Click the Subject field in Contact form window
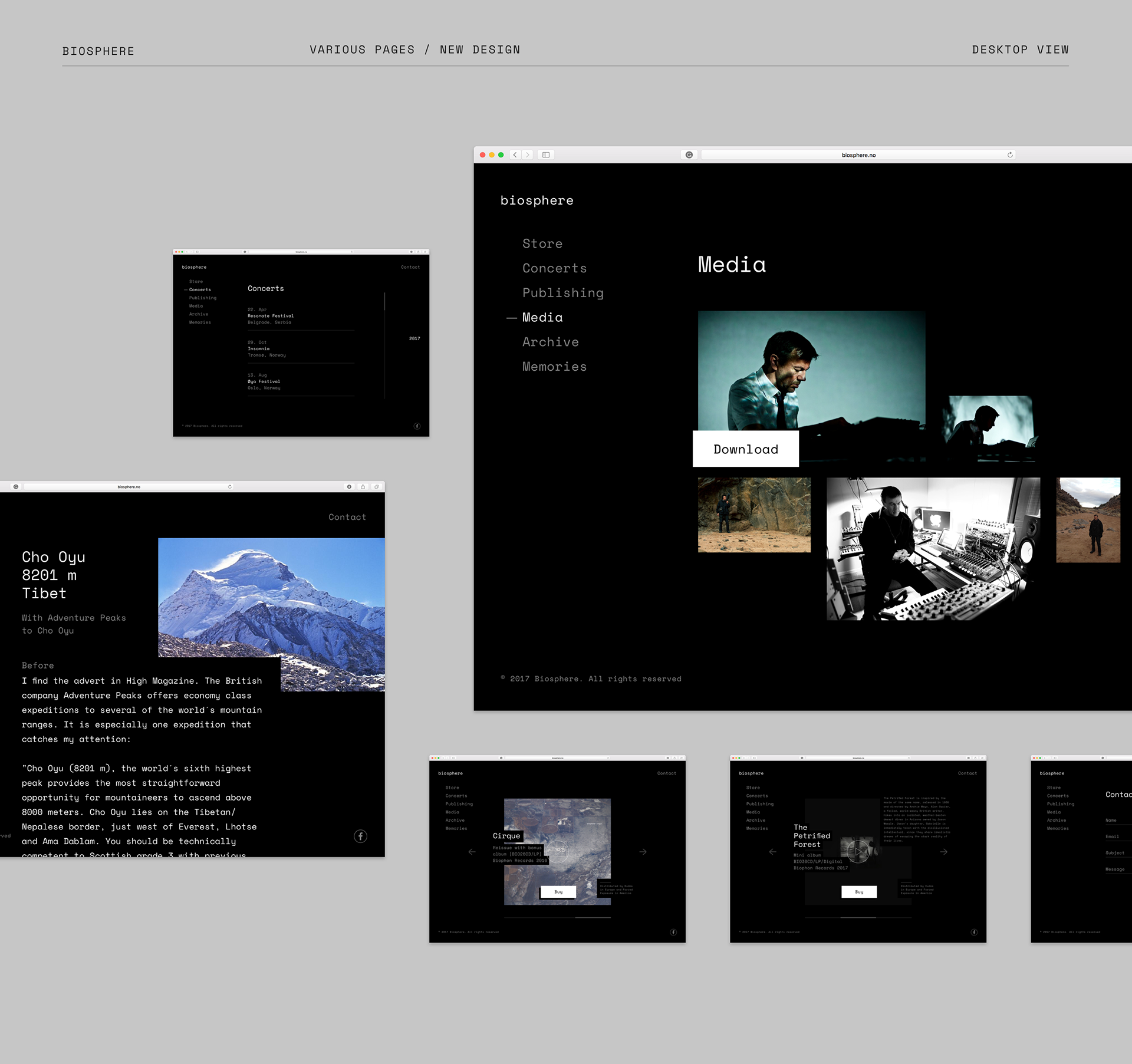Viewport: 1132px width, 1064px height. (x=1118, y=853)
